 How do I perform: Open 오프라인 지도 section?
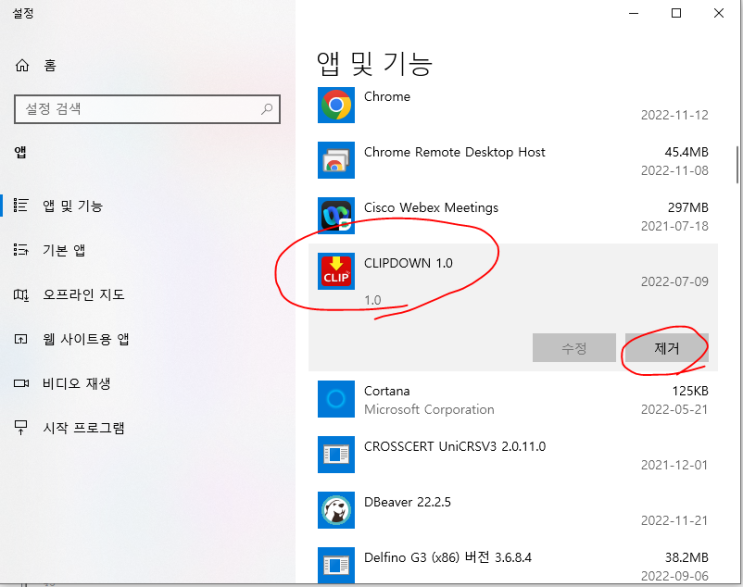coord(83,294)
